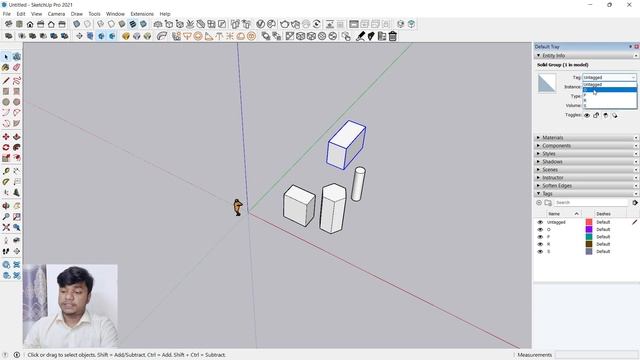Viewport: 640px width, 360px height.
Task: Open the 3D Warehouse teapot icon
Action: (284, 24)
